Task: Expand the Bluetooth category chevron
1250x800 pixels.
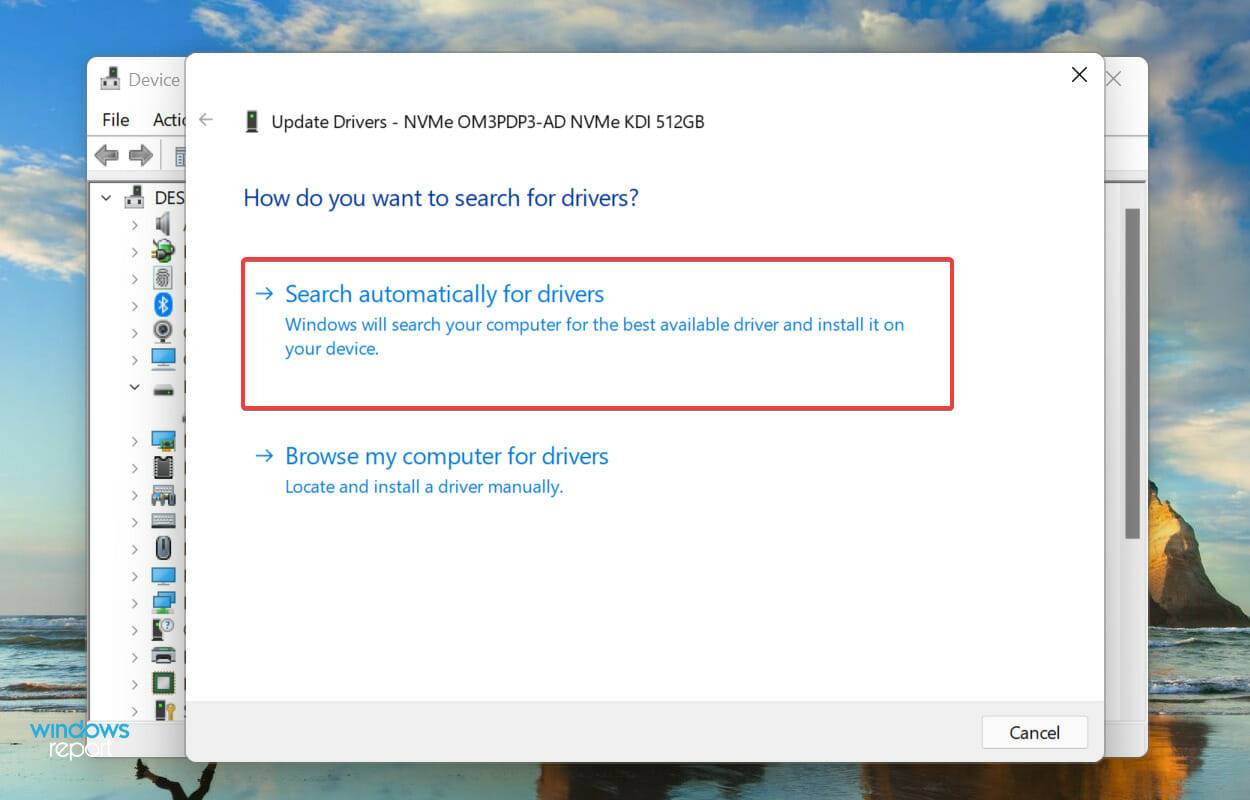Action: click(134, 305)
